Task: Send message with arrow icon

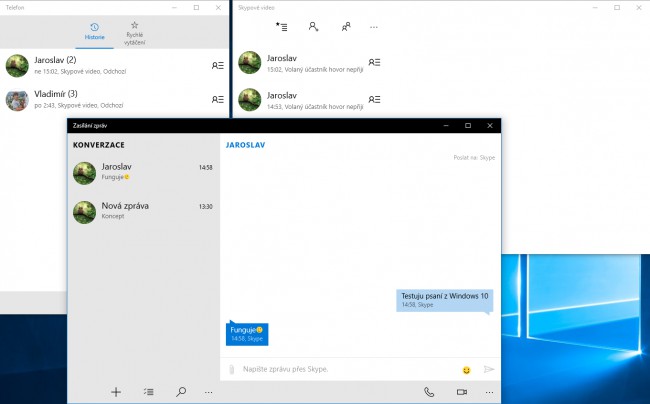Action: coord(489,369)
